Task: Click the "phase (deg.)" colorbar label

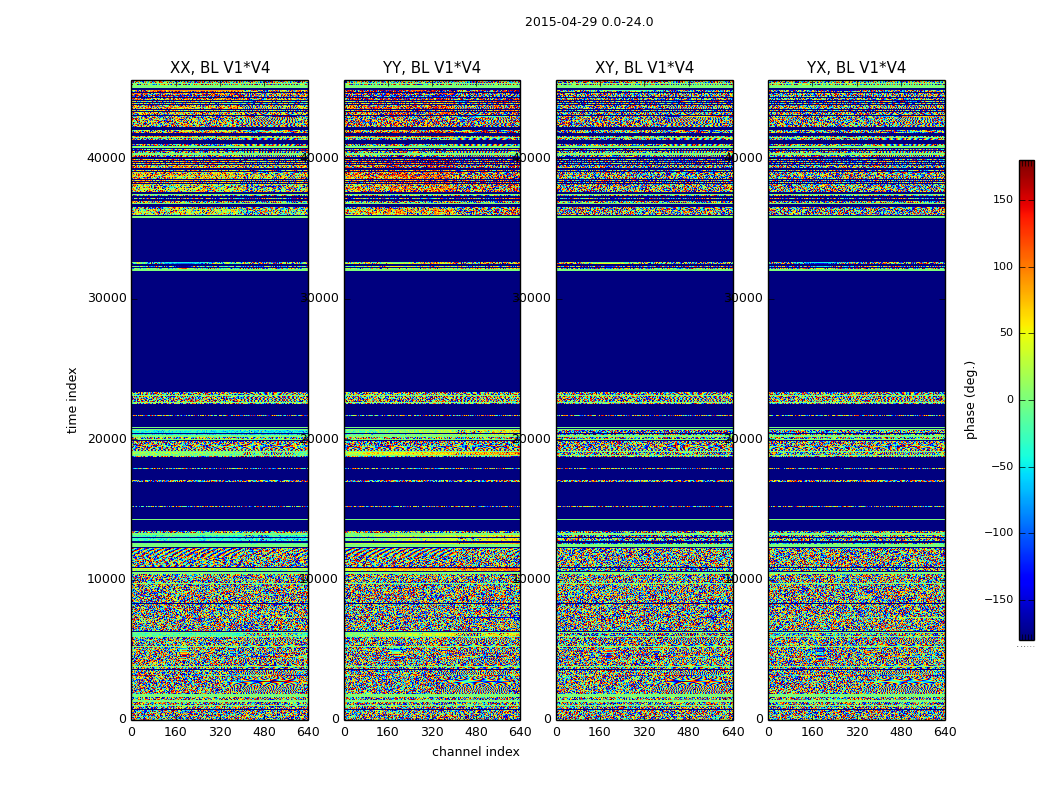Action: pos(970,400)
